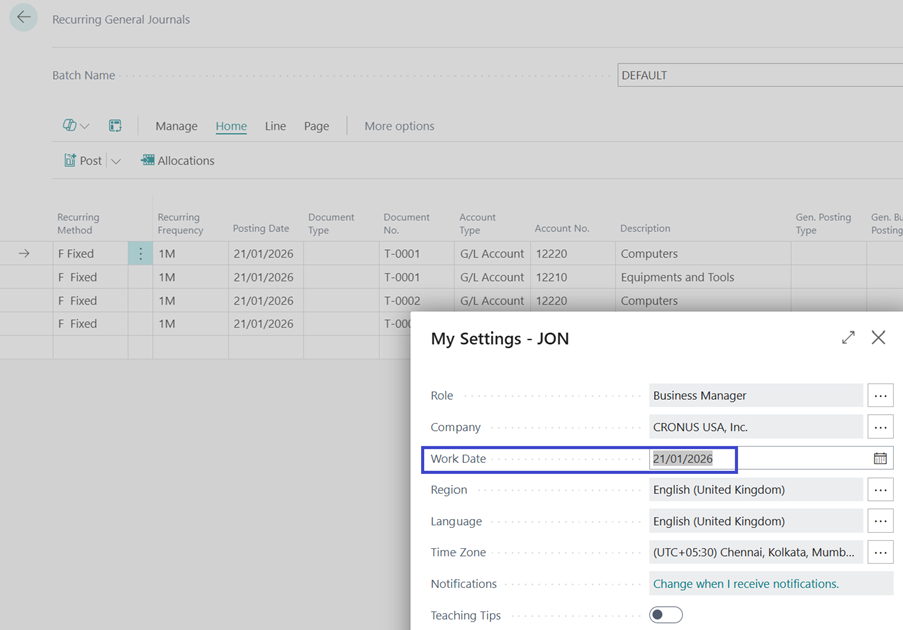Open the Allocations action
The image size is (903, 630).
tap(177, 161)
